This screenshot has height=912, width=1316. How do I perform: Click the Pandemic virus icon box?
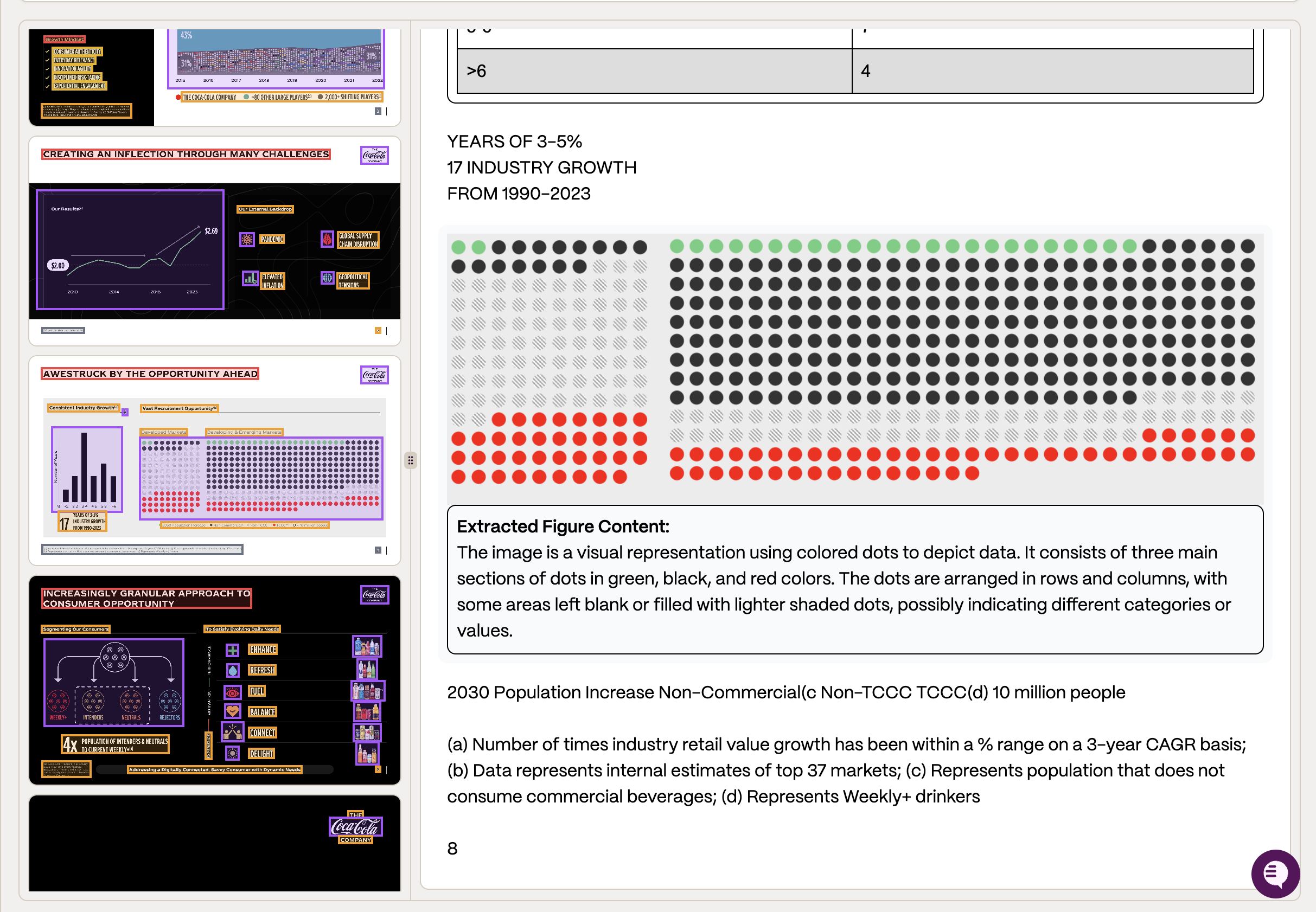pos(247,239)
